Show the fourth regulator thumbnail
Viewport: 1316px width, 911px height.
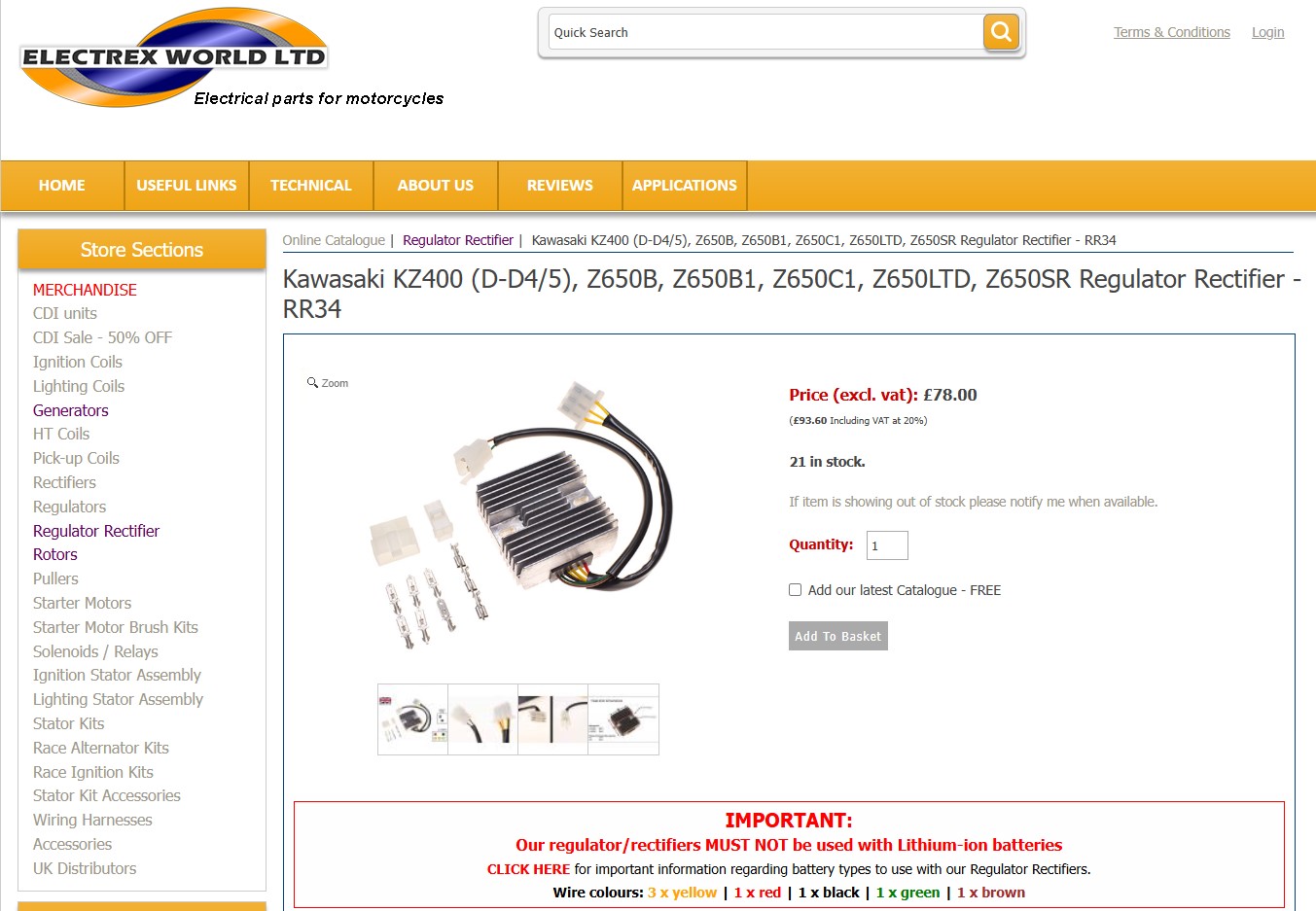(x=623, y=719)
